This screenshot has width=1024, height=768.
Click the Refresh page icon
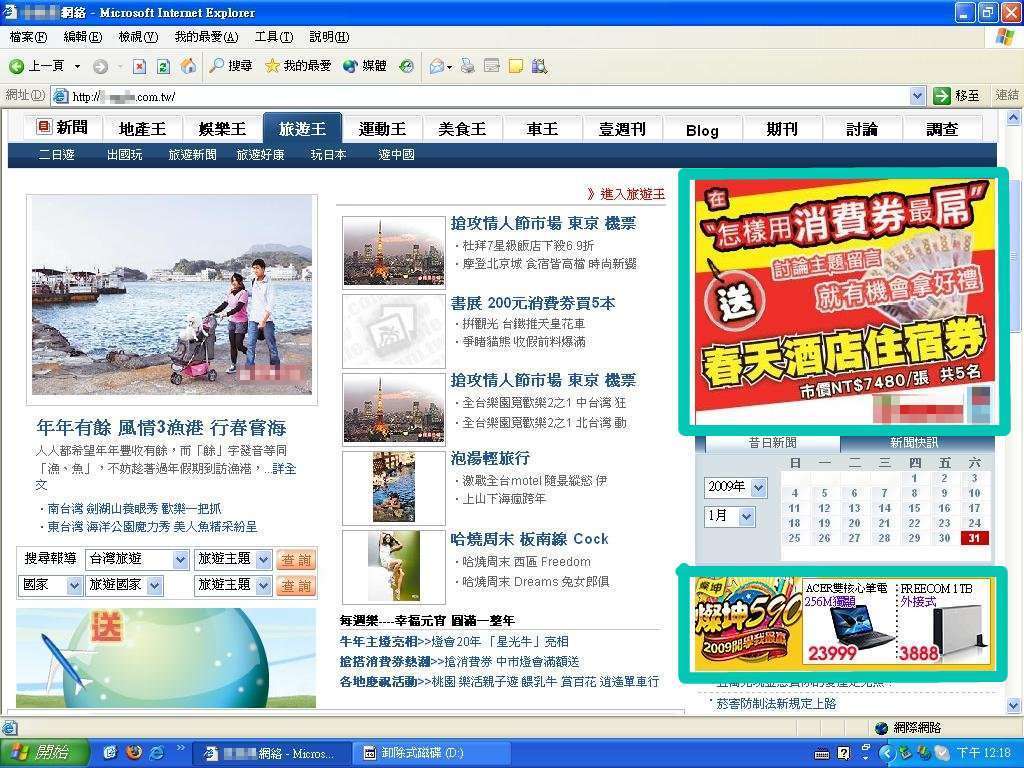coord(163,66)
